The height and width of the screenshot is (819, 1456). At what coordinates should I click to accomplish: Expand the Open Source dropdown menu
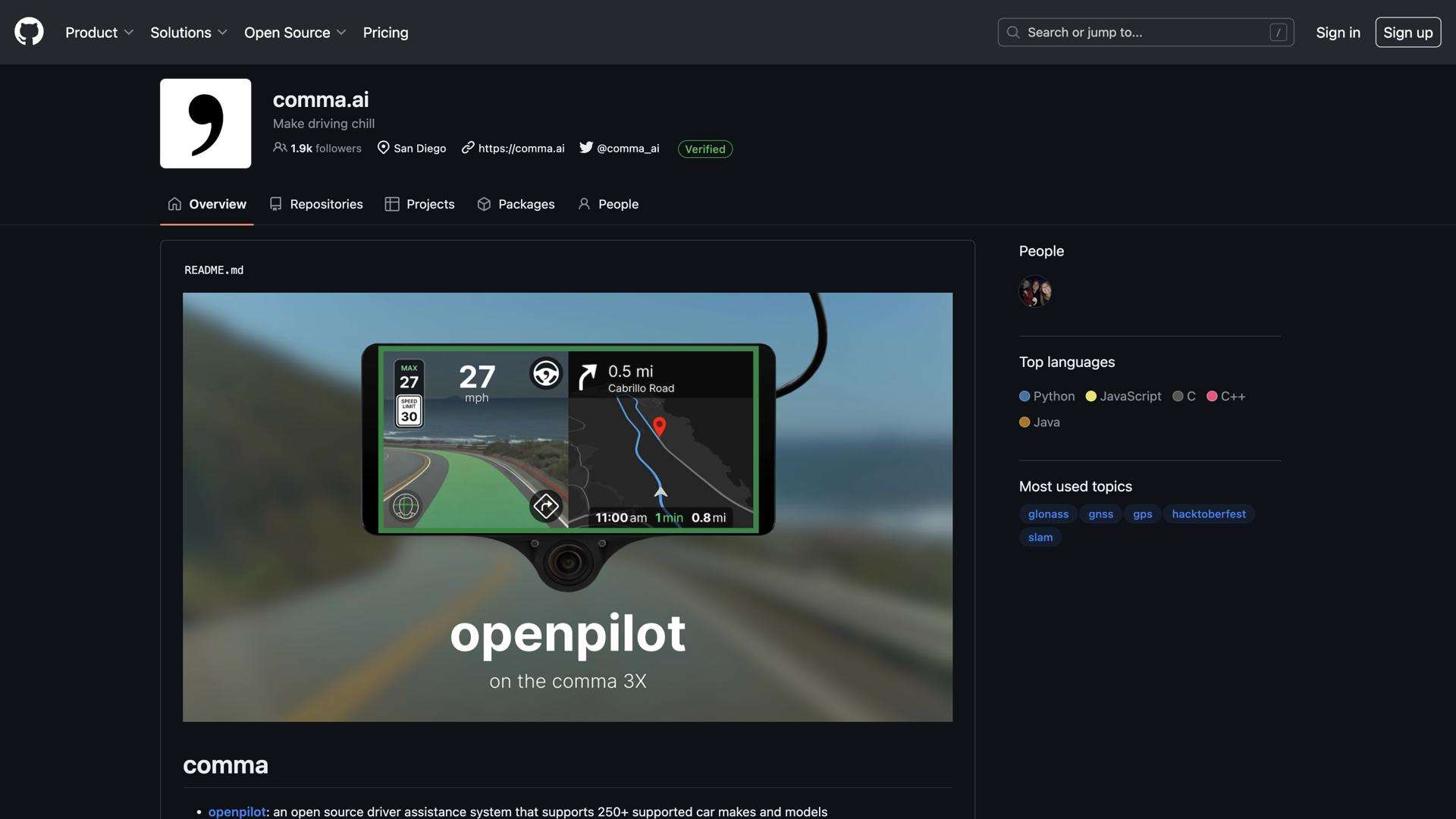coord(295,33)
